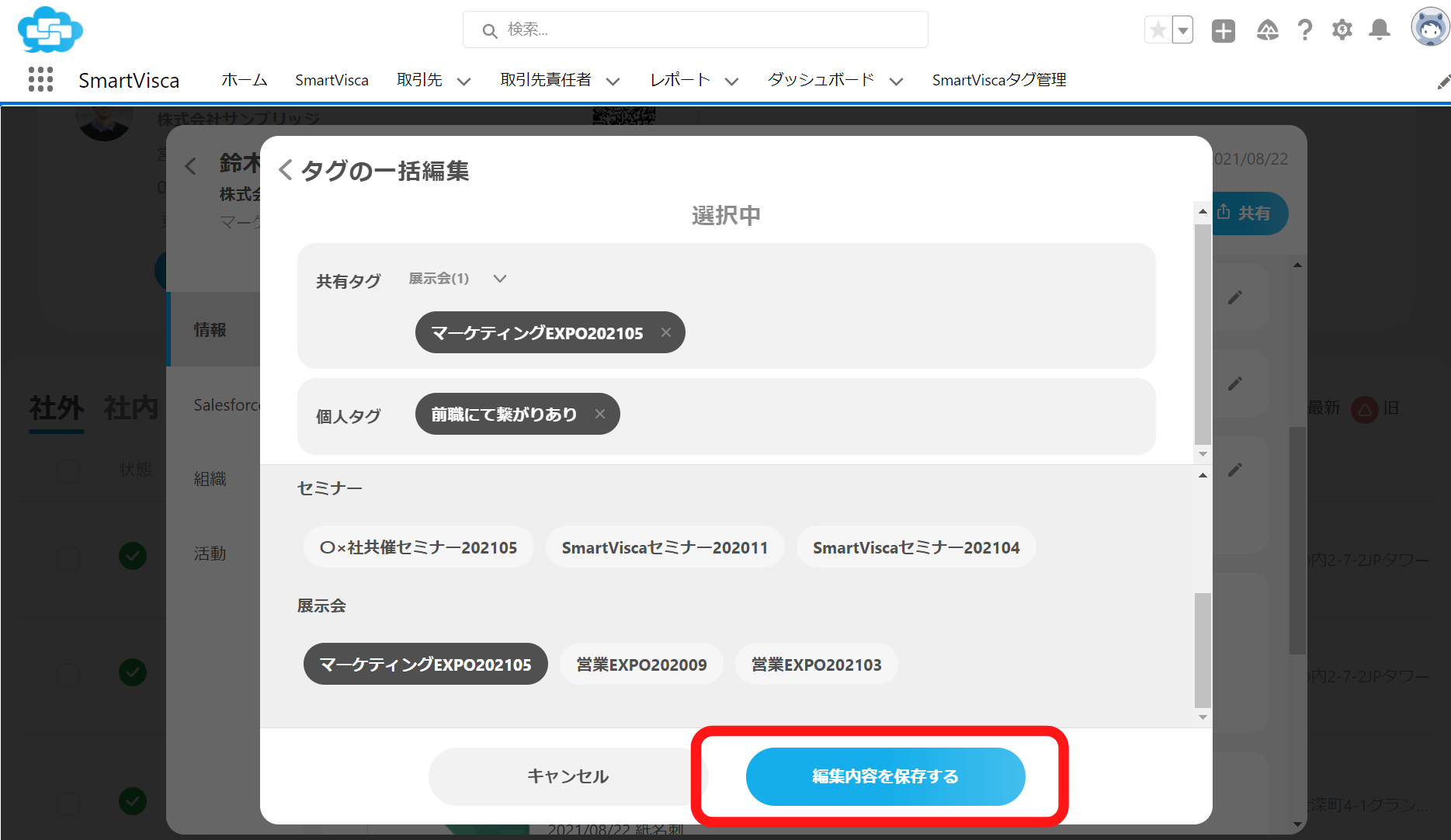
Task: Open the setup gear menu
Action: (1342, 30)
